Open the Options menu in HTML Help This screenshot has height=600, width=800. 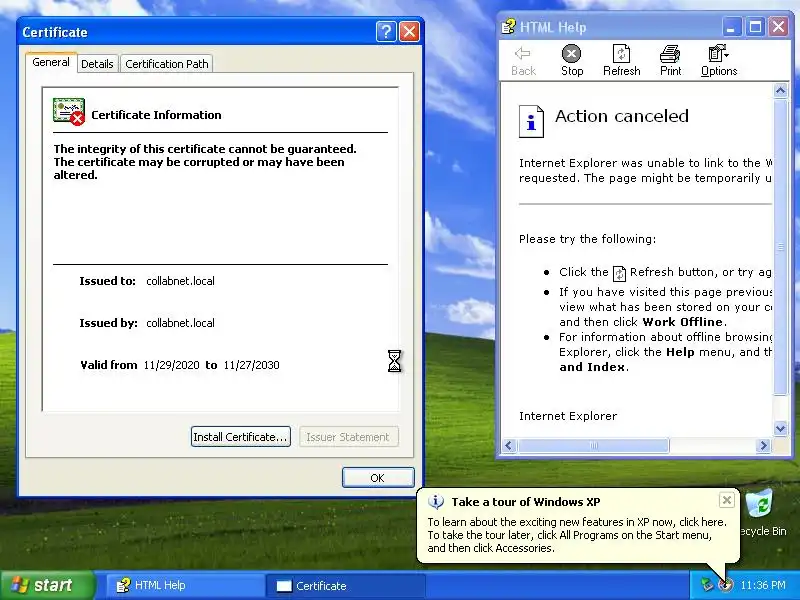pyautogui.click(x=718, y=60)
